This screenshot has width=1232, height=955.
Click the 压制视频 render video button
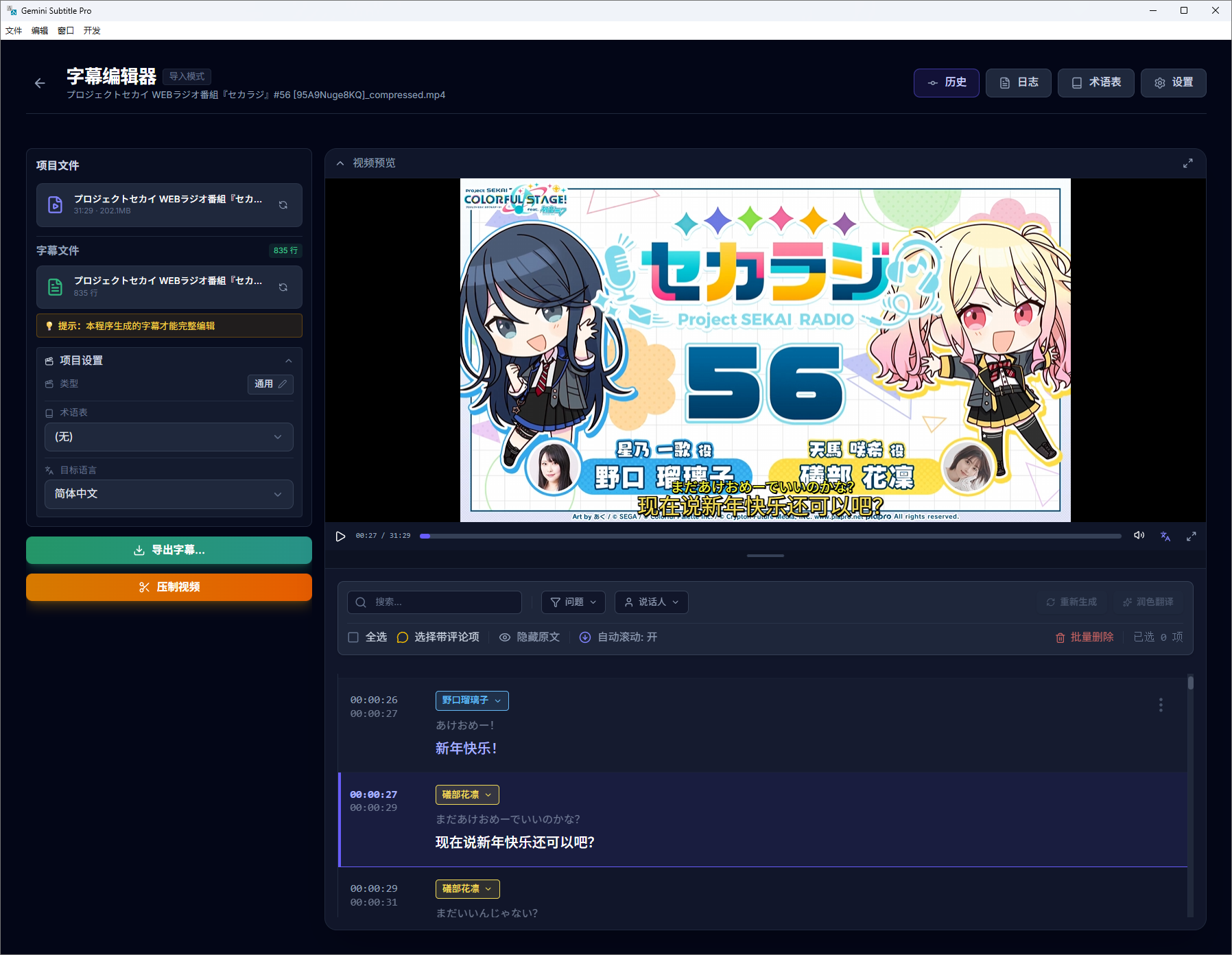[x=169, y=587]
